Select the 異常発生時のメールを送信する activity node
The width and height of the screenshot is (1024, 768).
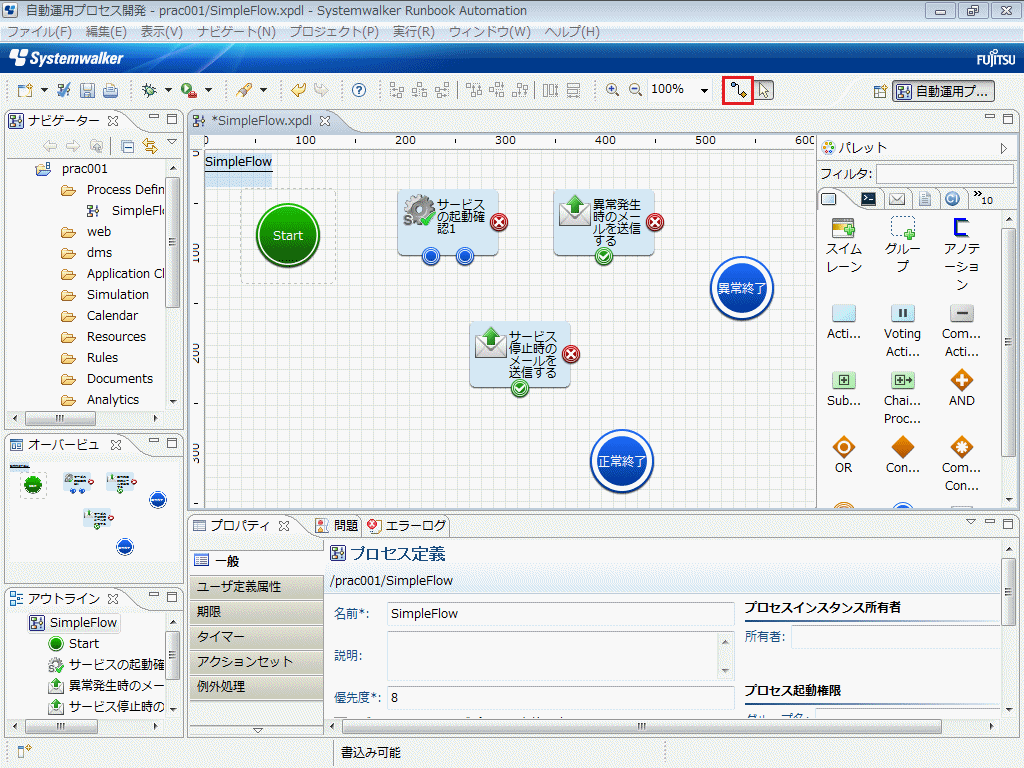(x=603, y=222)
